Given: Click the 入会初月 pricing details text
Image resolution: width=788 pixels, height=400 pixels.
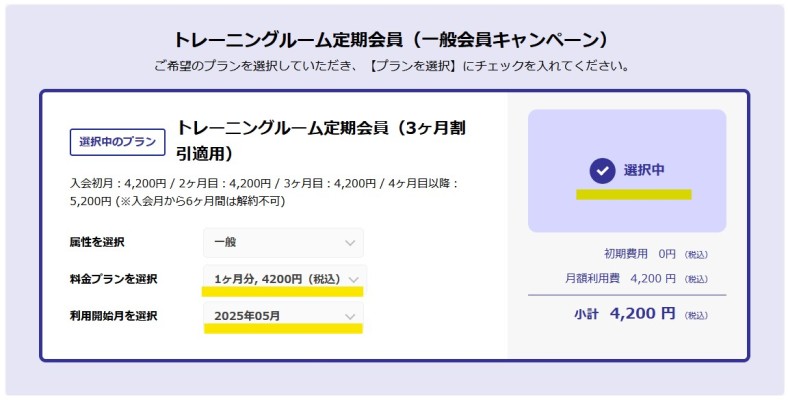Looking at the screenshot, I should coord(264,192).
